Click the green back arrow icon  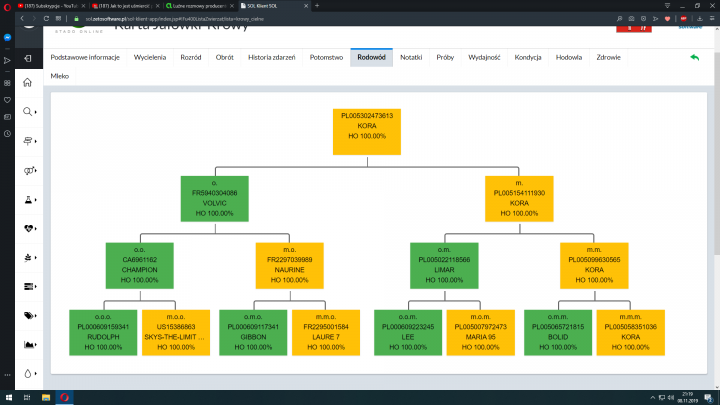pyautogui.click(x=694, y=58)
